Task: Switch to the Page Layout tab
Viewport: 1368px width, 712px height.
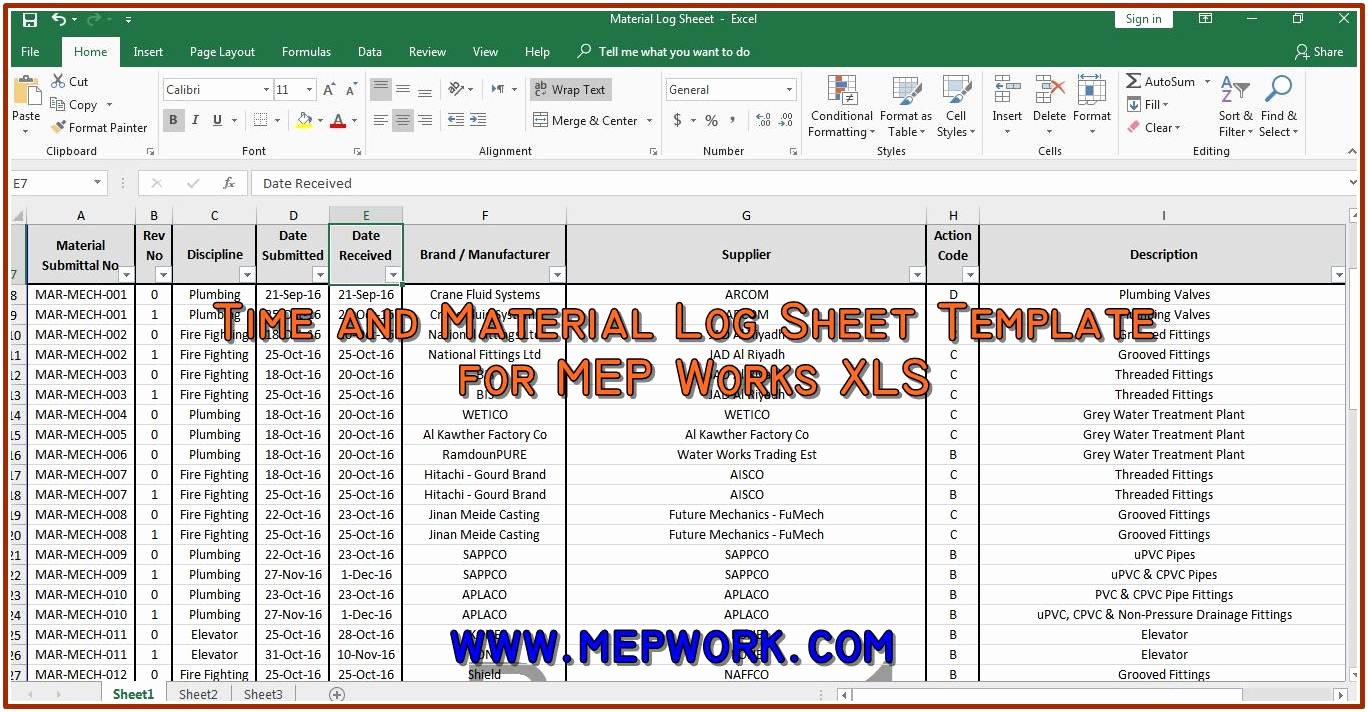Action: tap(222, 52)
